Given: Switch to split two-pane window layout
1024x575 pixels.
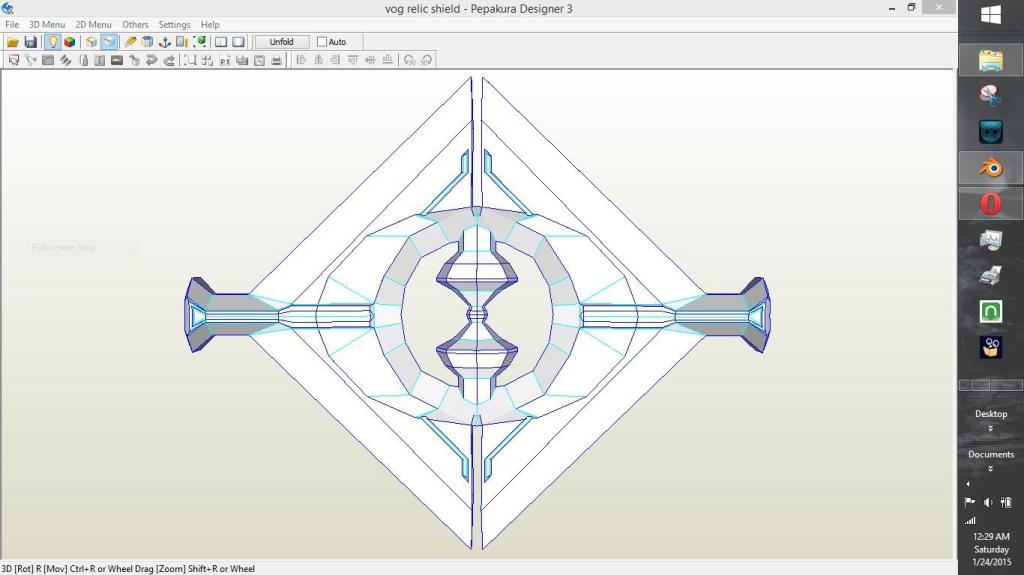Looking at the screenshot, I should click(221, 42).
